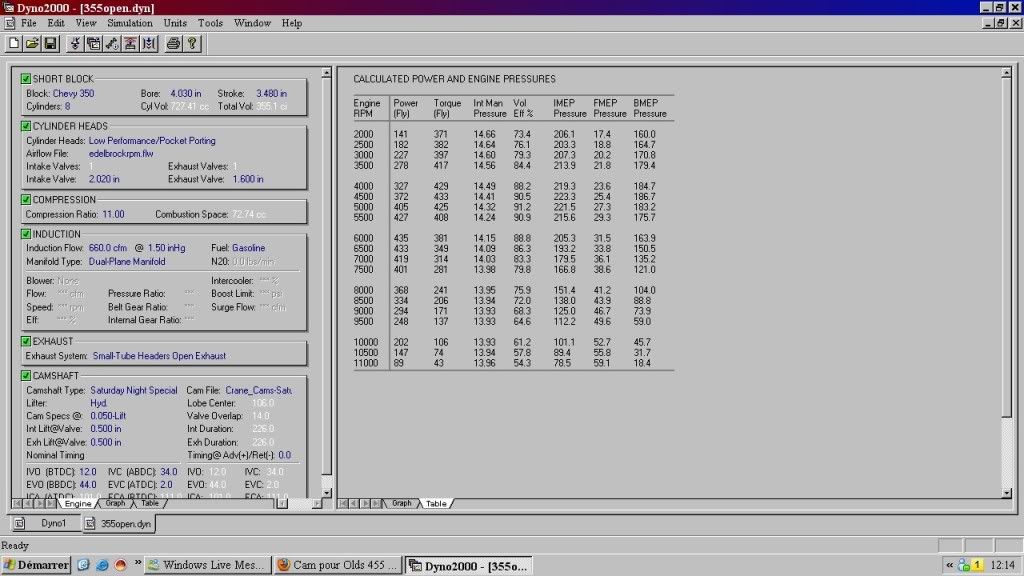Click the Démarrer start button
1024x576 pixels.
click(36, 565)
